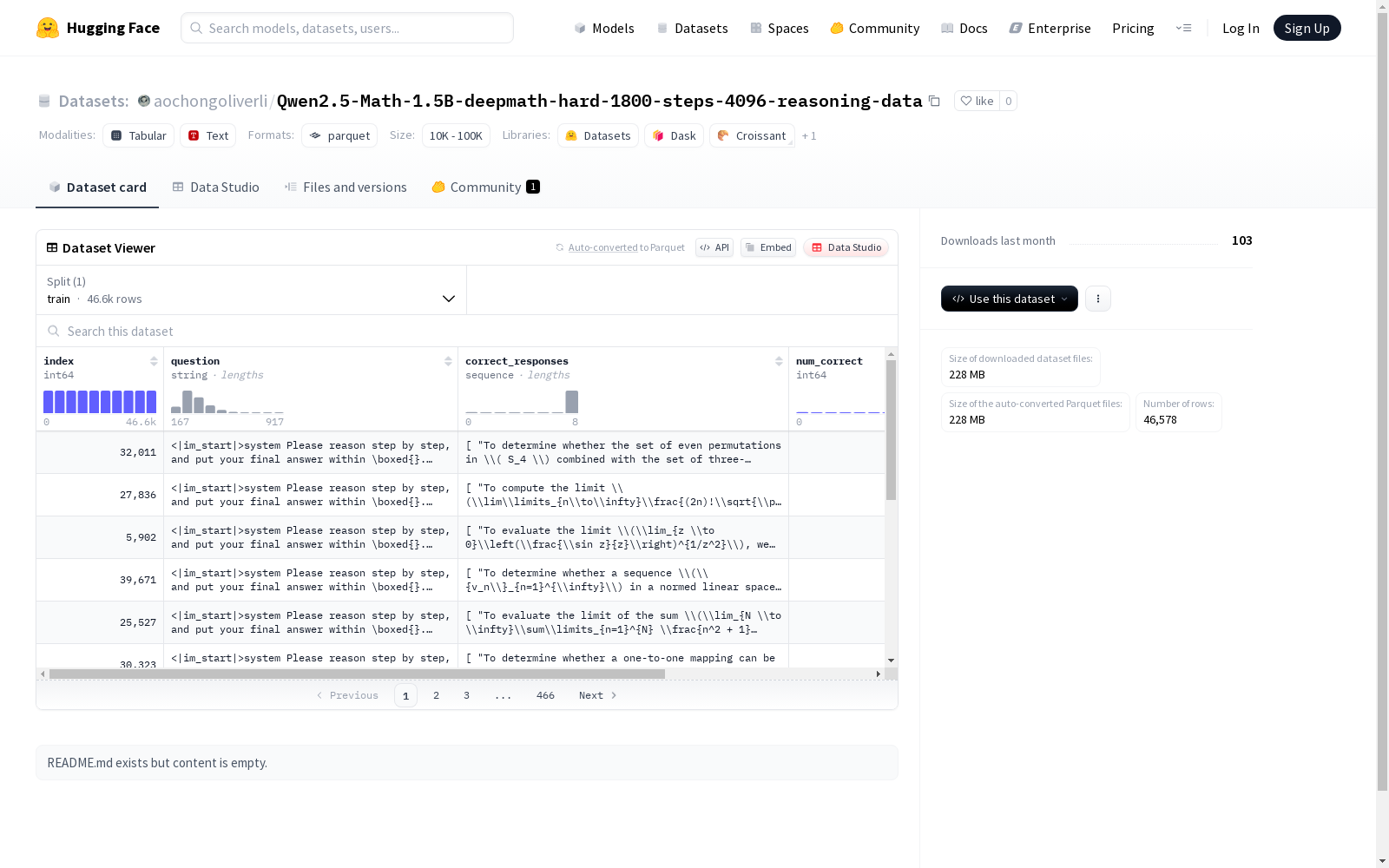Click the question lengths histogram

tap(227, 402)
